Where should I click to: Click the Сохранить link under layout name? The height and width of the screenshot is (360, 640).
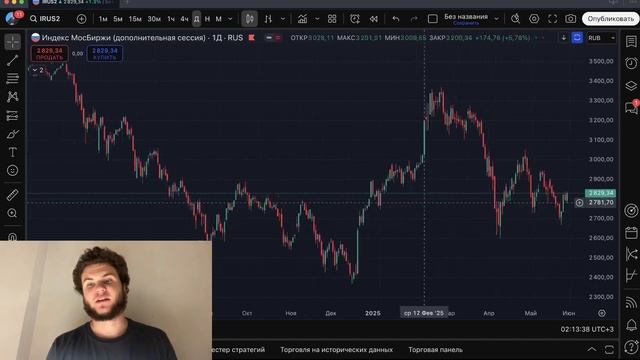[x=466, y=23]
